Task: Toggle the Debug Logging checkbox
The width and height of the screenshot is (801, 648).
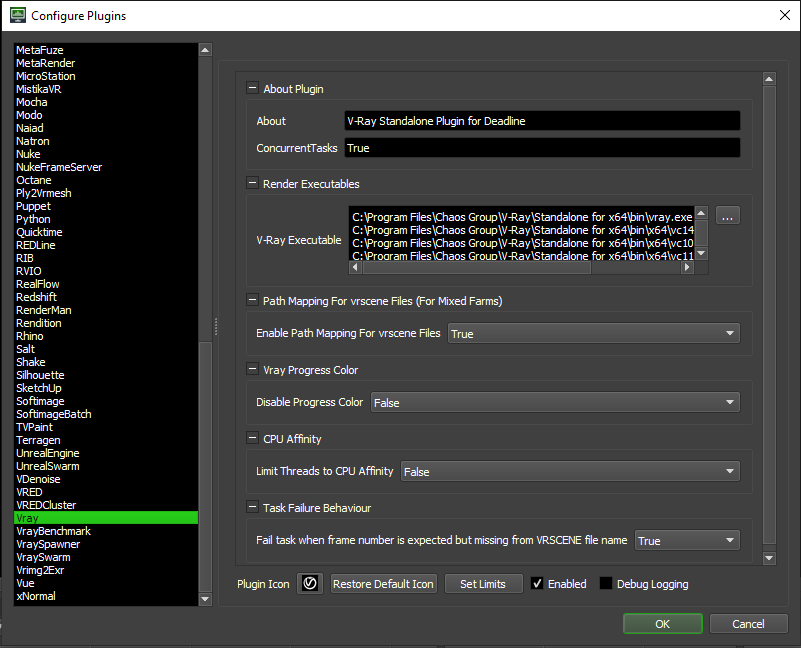Action: tap(606, 583)
